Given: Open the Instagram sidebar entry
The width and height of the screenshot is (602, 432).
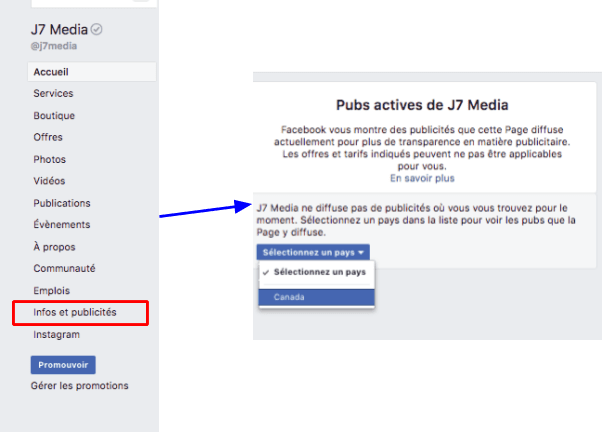Looking at the screenshot, I should pos(56,335).
